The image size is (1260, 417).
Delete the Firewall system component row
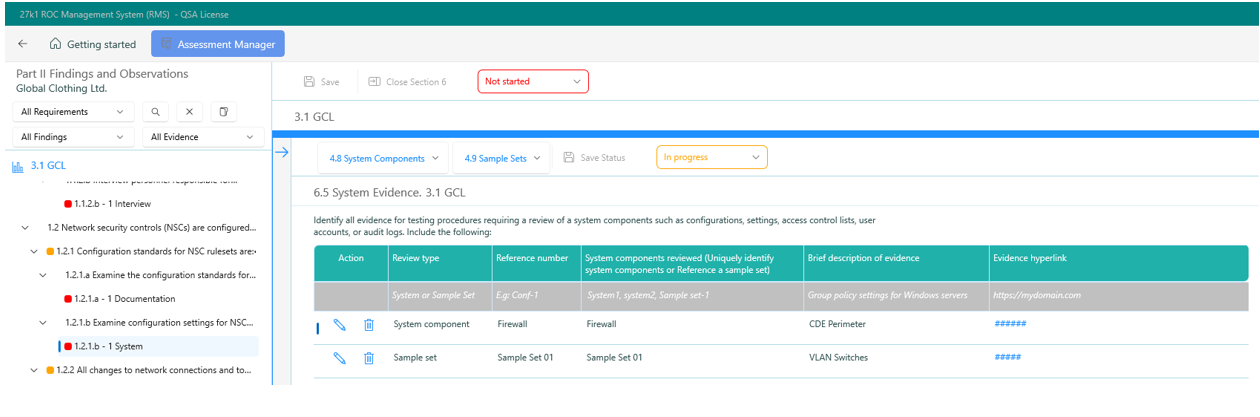368,325
